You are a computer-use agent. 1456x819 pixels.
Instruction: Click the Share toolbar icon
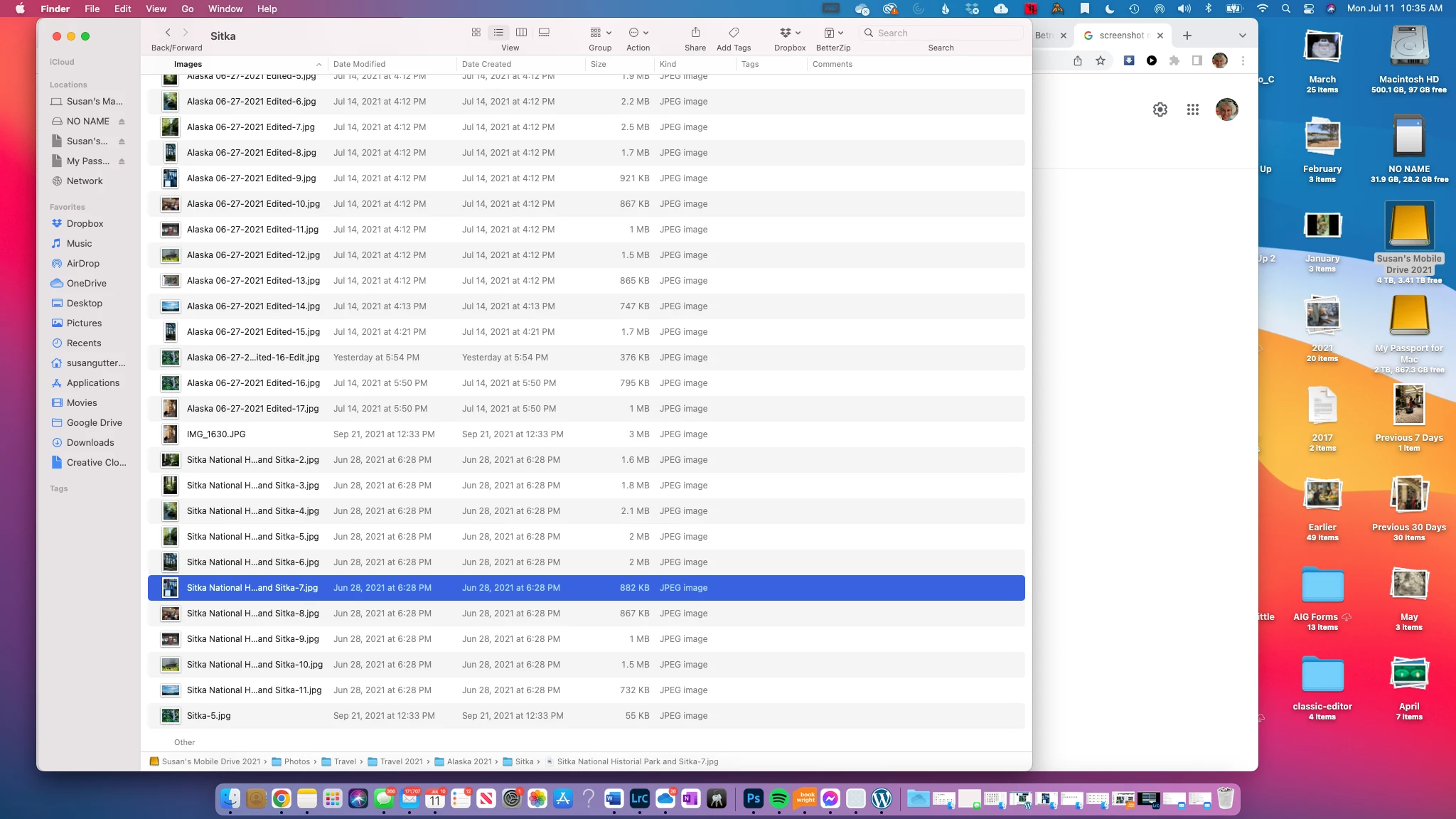pyautogui.click(x=695, y=33)
